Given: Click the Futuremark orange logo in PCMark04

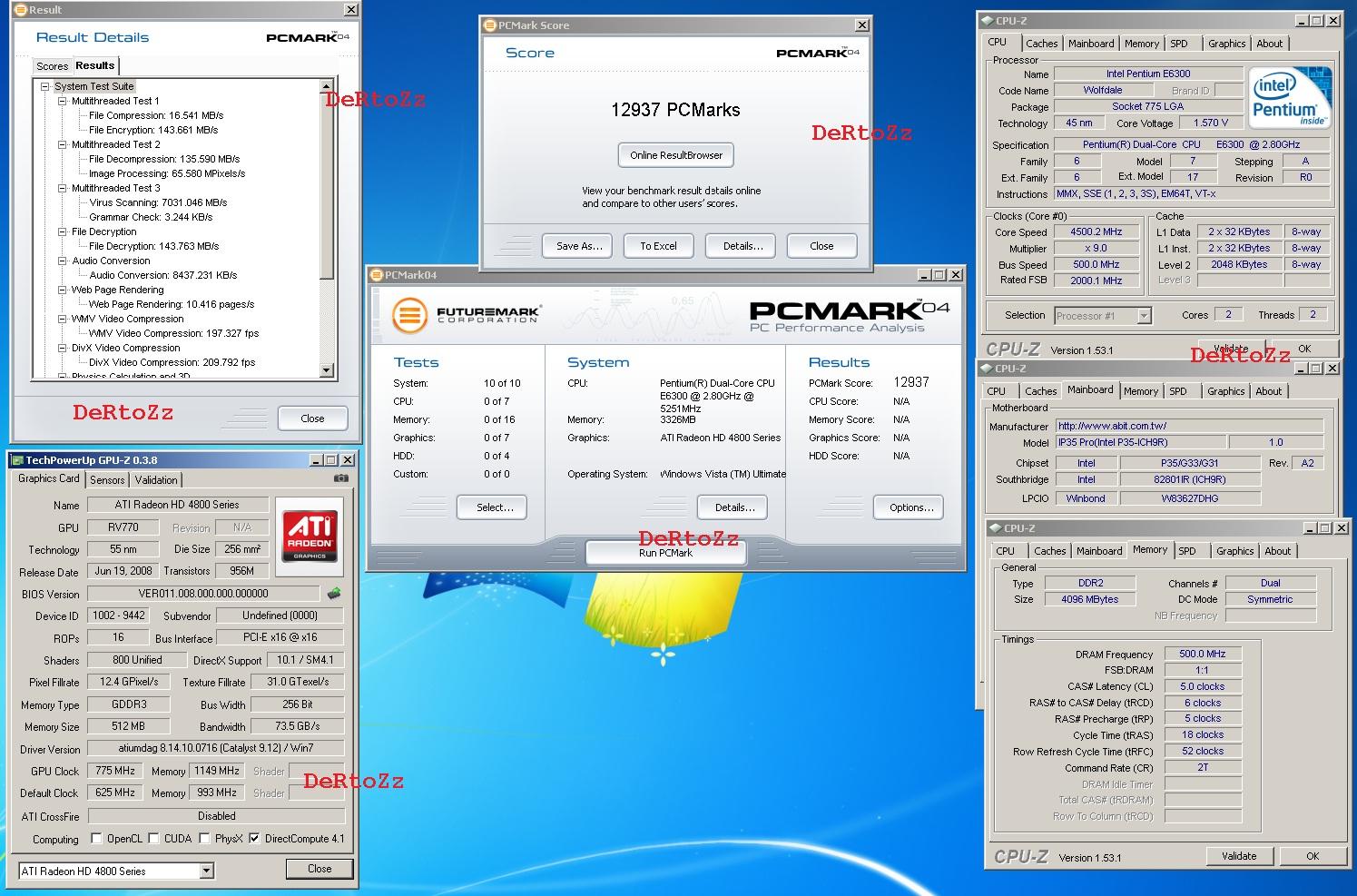Looking at the screenshot, I should 409,316.
